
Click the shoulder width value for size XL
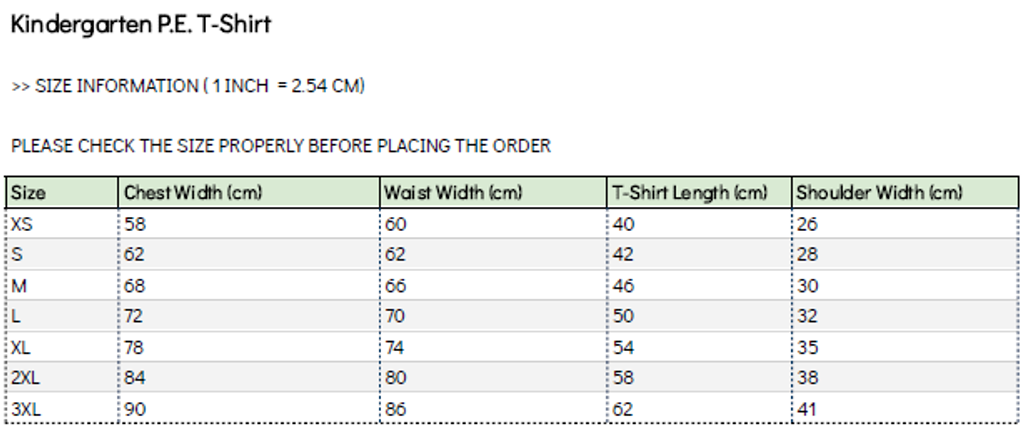pos(808,347)
